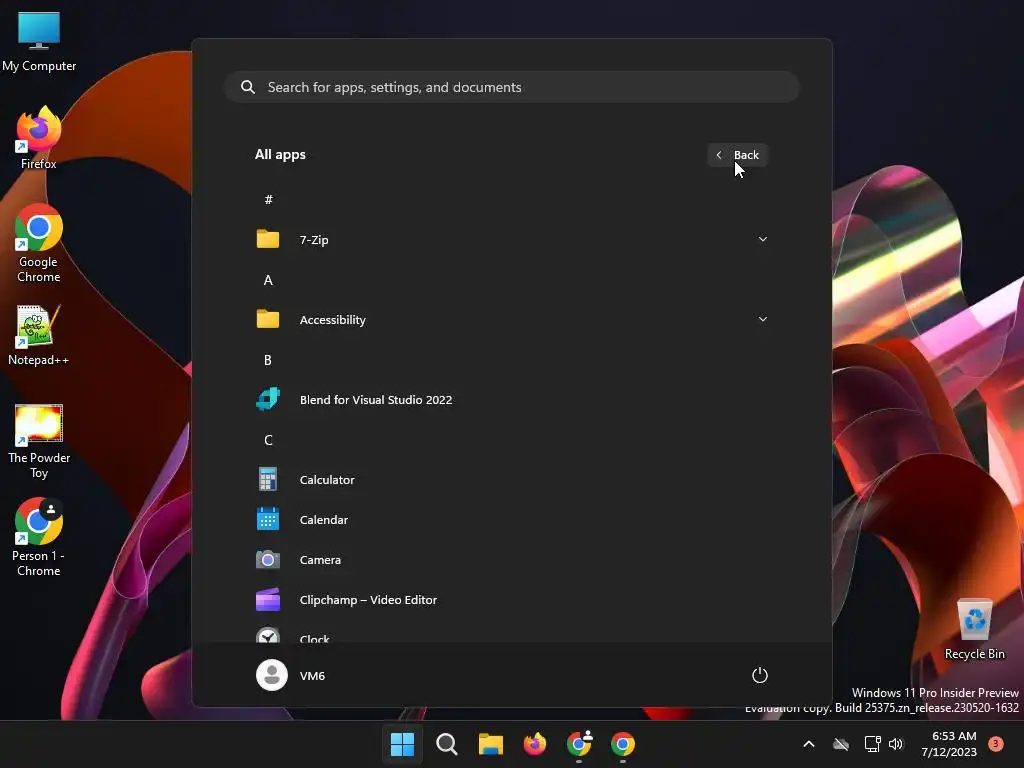This screenshot has height=768, width=1024.
Task: Select Firefox desktop shortcut
Action: 39,138
